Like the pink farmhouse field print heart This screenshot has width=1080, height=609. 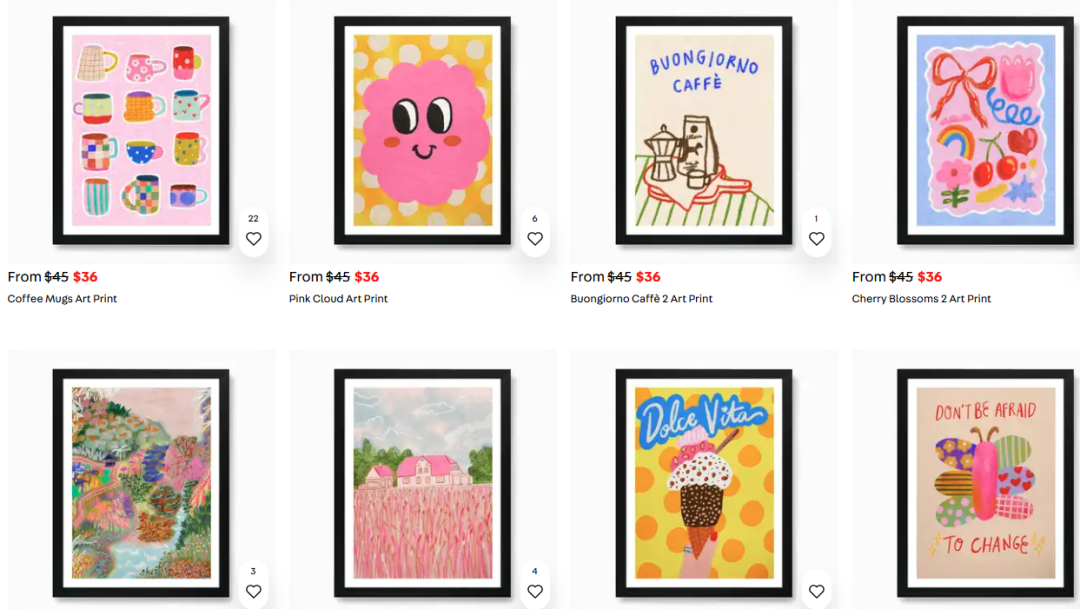[535, 591]
